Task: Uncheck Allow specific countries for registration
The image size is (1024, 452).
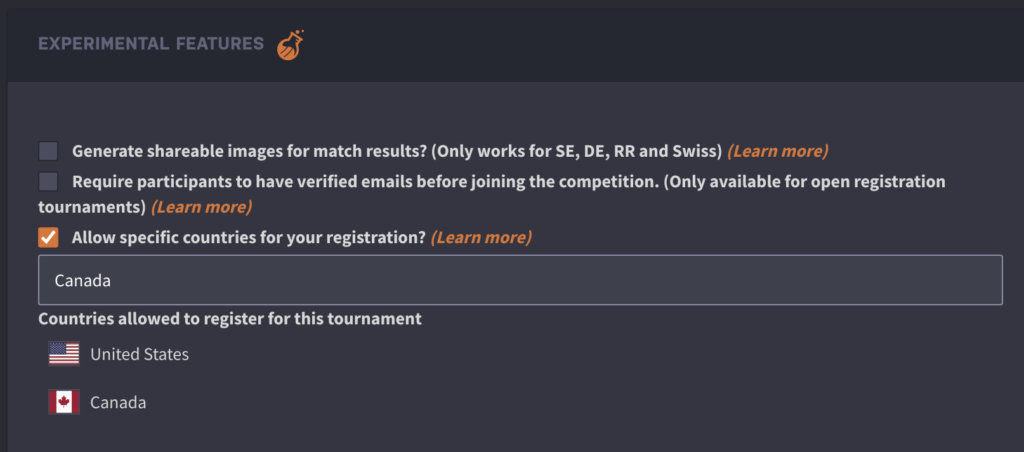Action: (48, 237)
